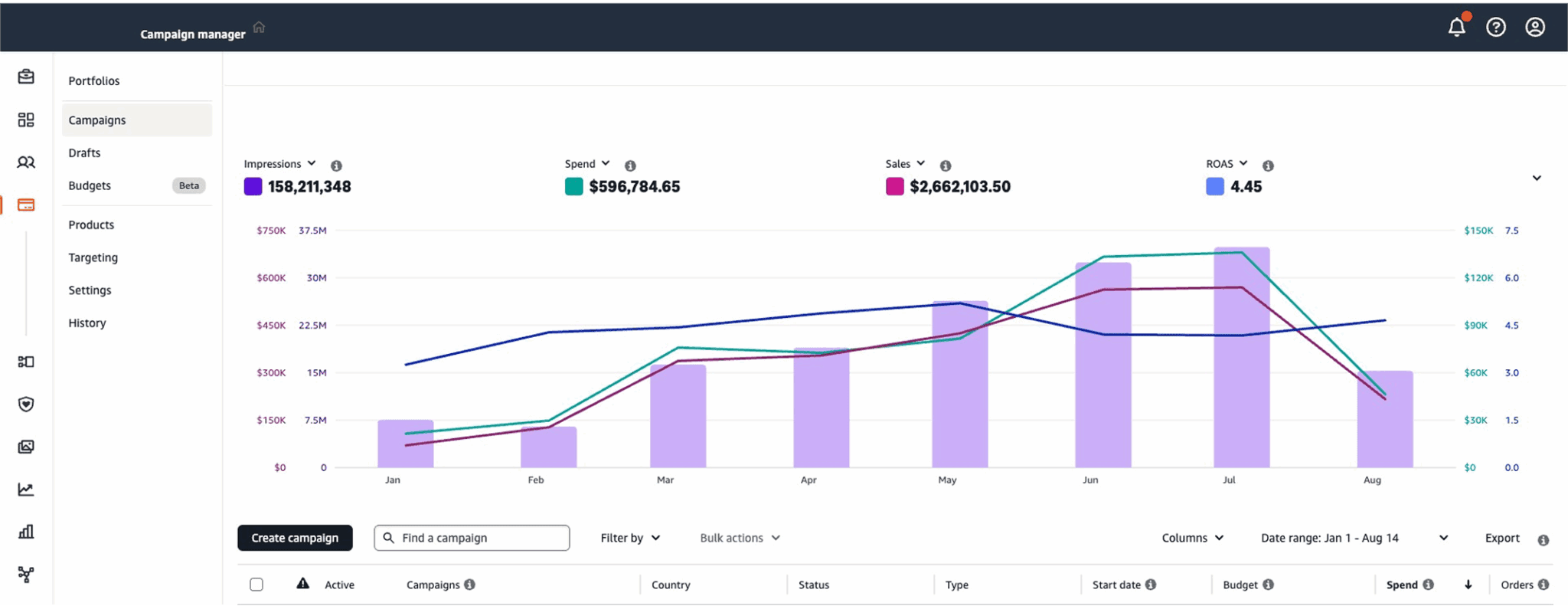
Task: Click the briefcase icon in left sidebar
Action: click(x=26, y=77)
